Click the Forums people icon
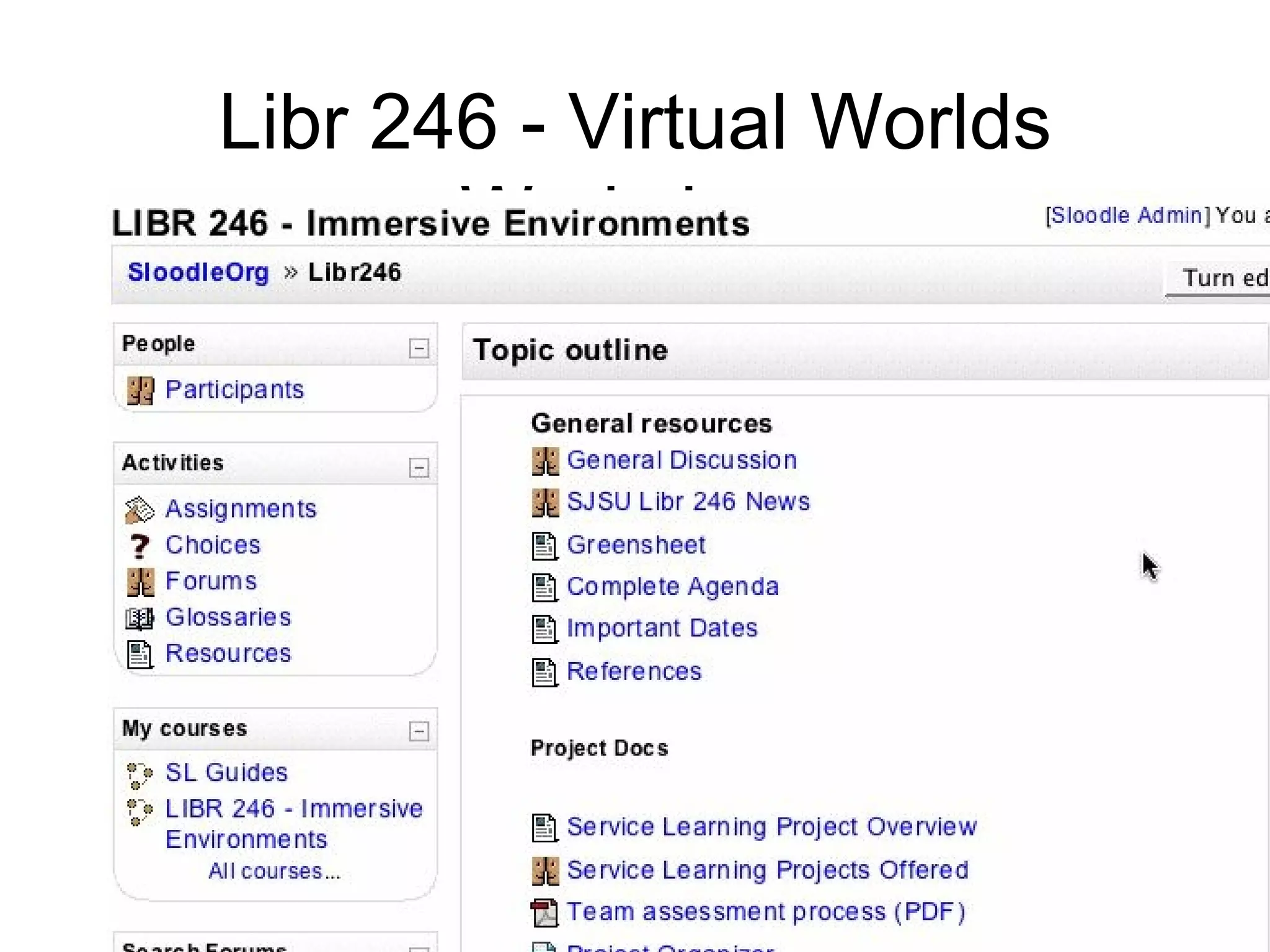Viewport: 1270px width, 952px height. tap(140, 582)
